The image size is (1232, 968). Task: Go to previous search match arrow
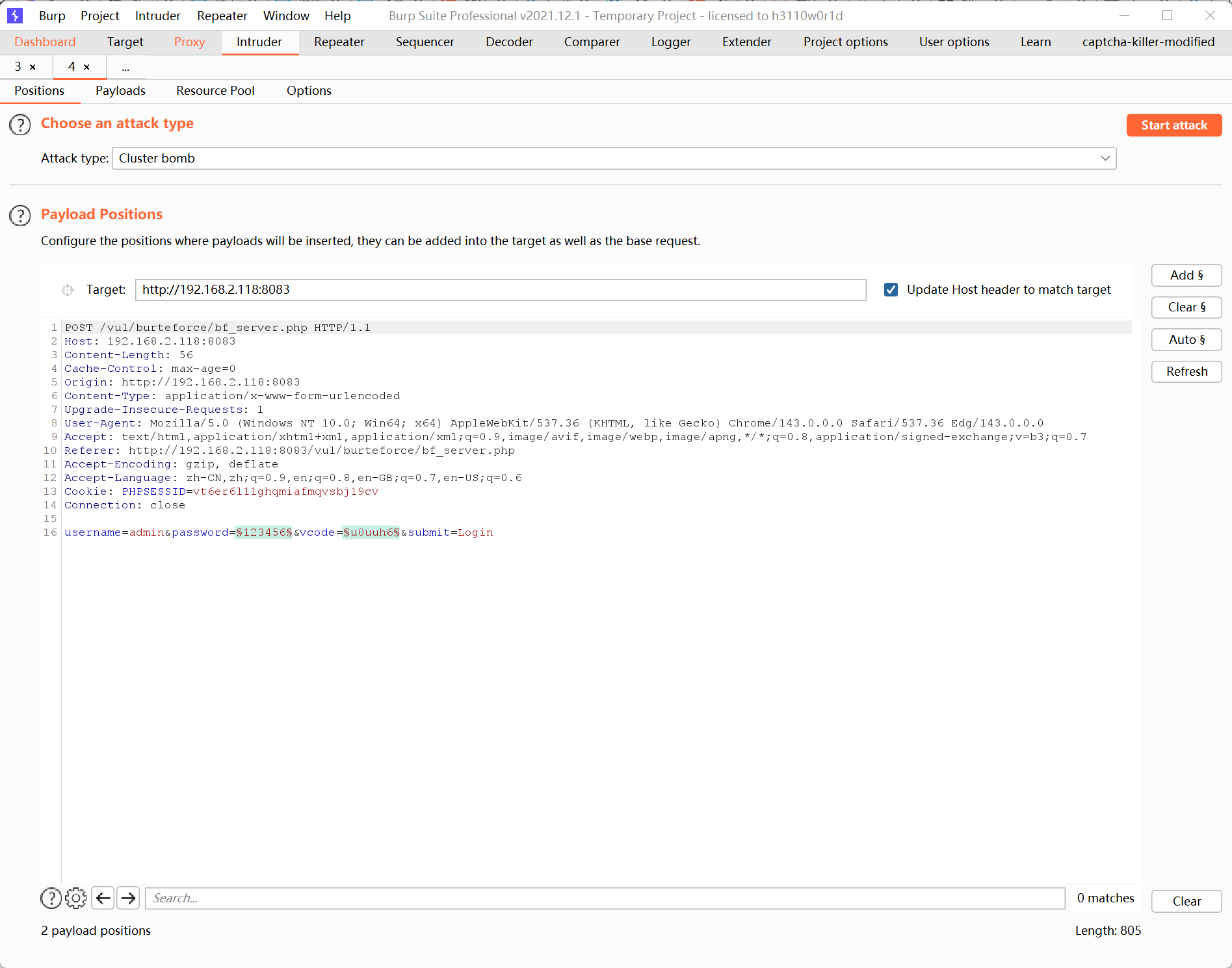[x=103, y=898]
